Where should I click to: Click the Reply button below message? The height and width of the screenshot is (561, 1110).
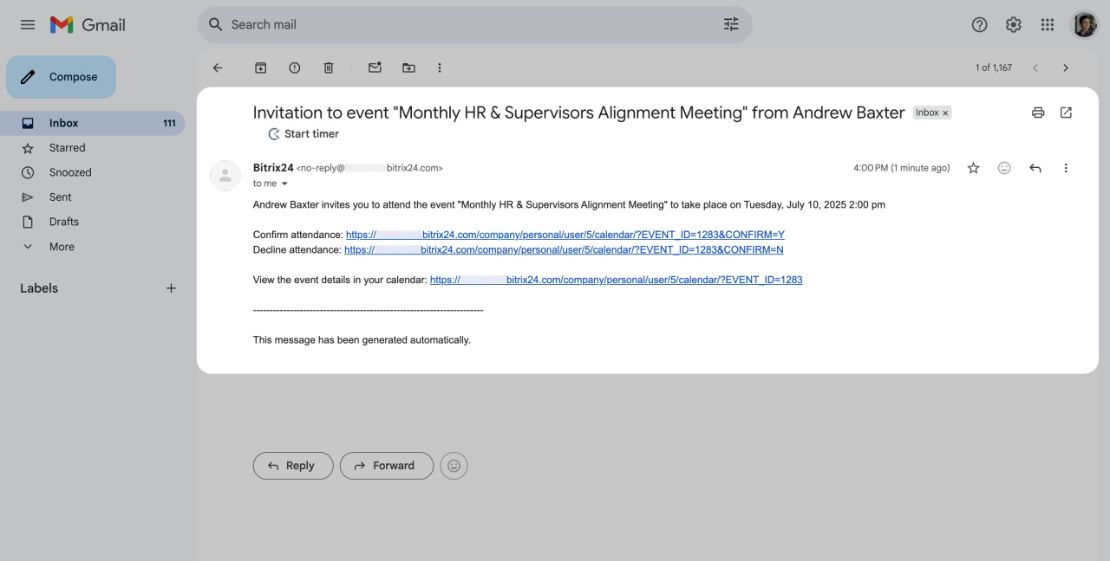tap(293, 465)
